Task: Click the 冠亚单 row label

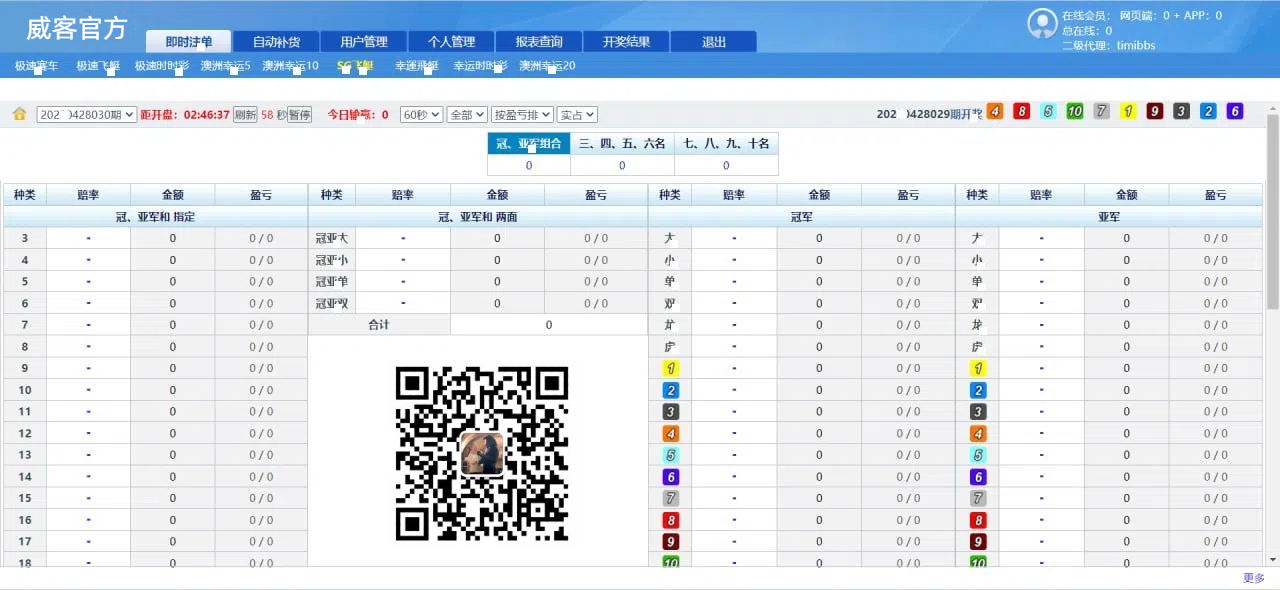Action: click(x=331, y=281)
